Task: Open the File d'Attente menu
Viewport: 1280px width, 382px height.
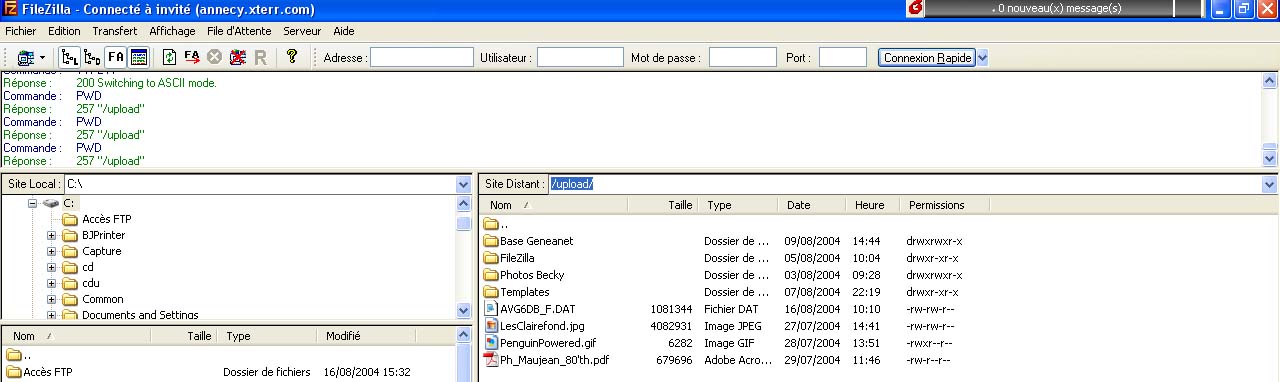Action: point(240,31)
